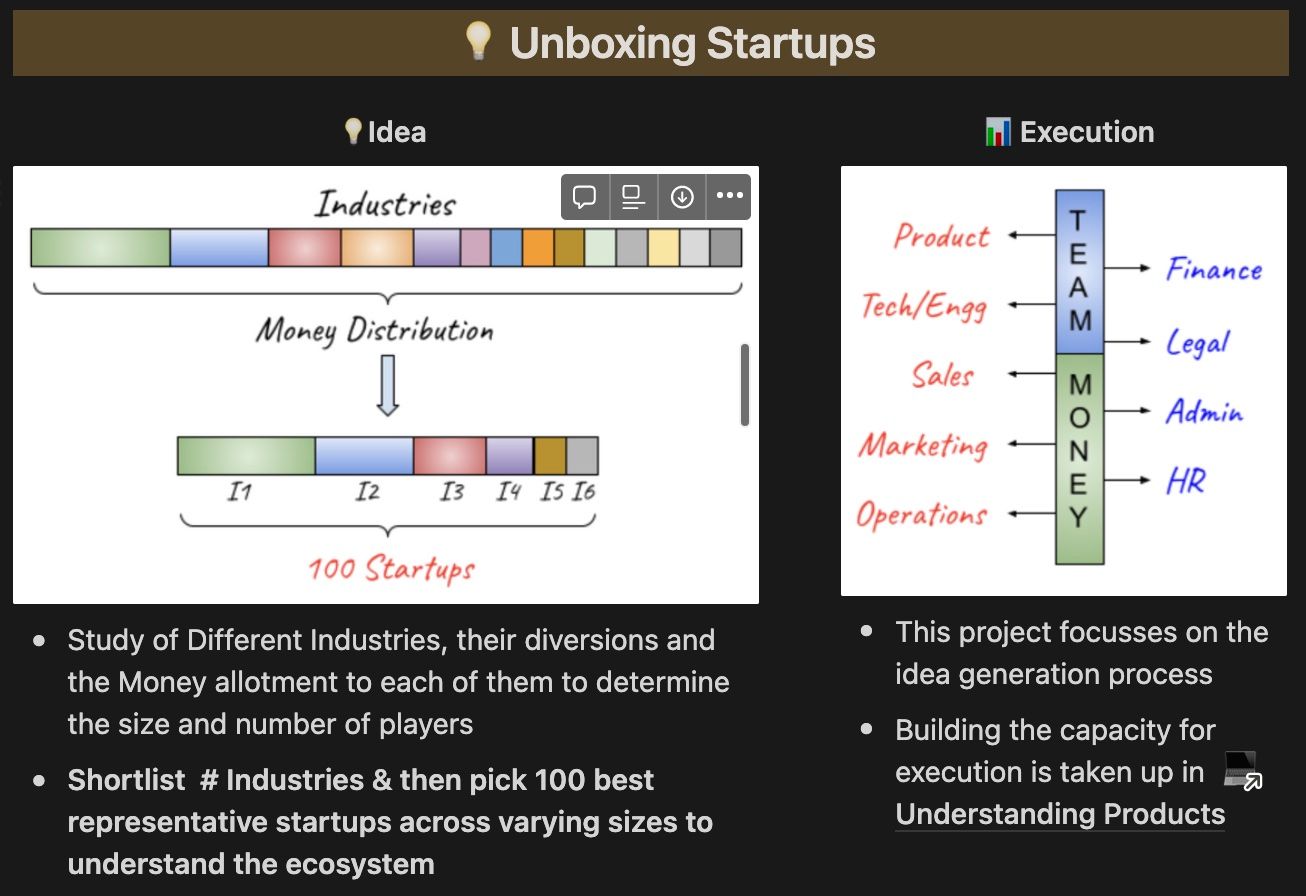Click the bar chart emoji beside Execution
This screenshot has width=1306, height=896.
click(x=997, y=132)
